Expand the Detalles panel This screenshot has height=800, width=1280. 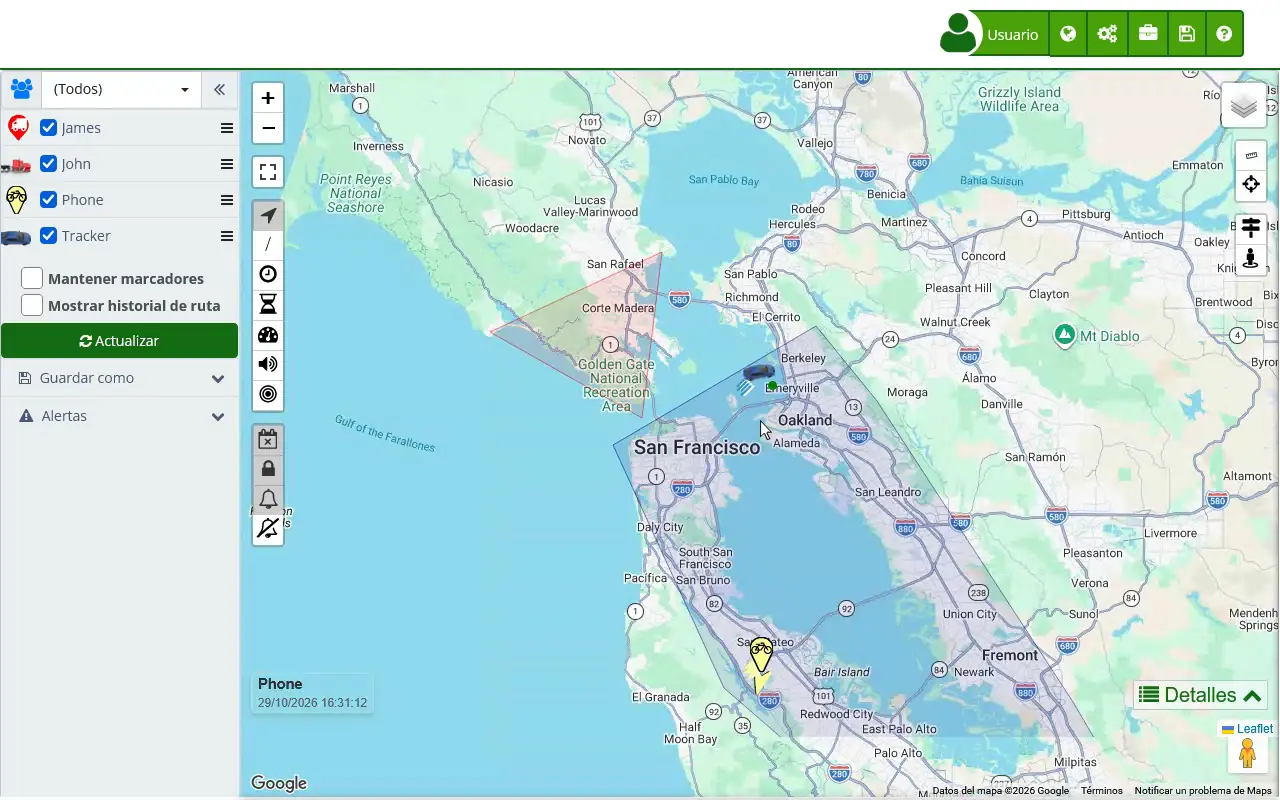pos(1201,695)
